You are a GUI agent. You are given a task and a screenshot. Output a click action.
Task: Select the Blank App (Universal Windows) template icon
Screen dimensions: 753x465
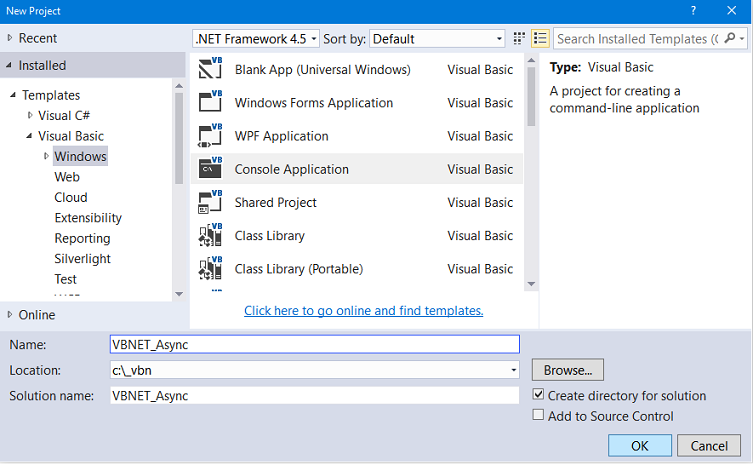[x=210, y=68]
